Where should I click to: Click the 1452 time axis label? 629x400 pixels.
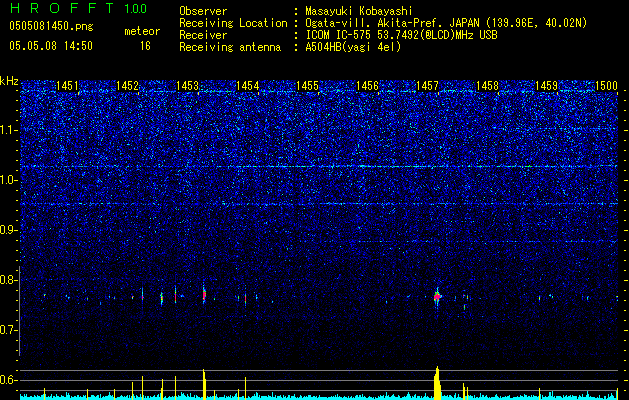(127, 85)
